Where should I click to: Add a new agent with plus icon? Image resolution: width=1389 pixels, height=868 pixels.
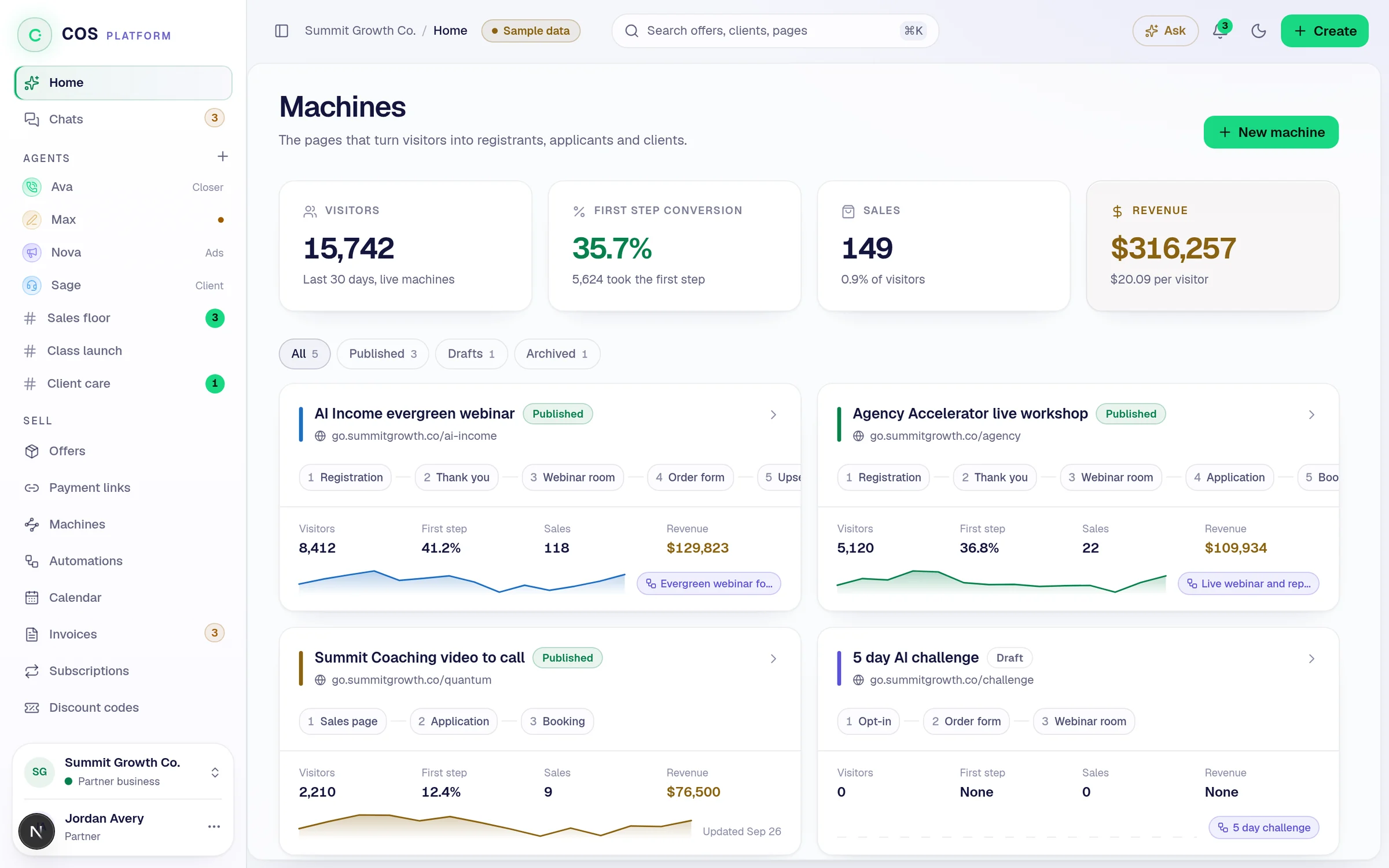[x=222, y=156]
